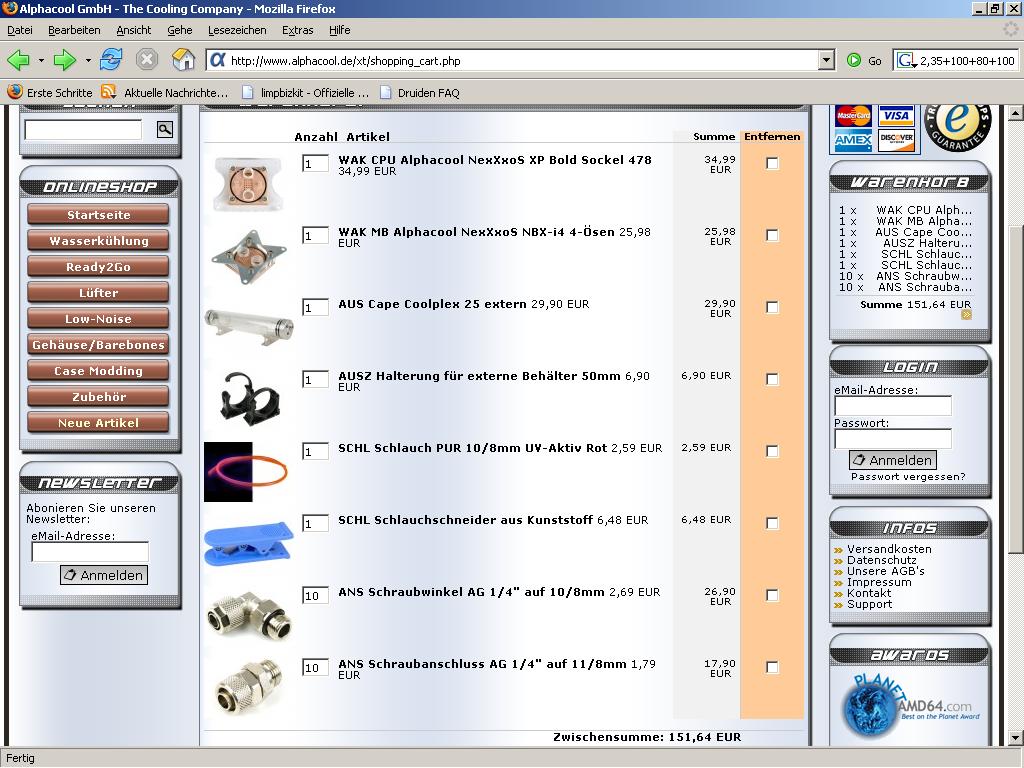Click the Newsletter eMail-Adresse field
Image resolution: width=1024 pixels, height=768 pixels.
click(90, 552)
